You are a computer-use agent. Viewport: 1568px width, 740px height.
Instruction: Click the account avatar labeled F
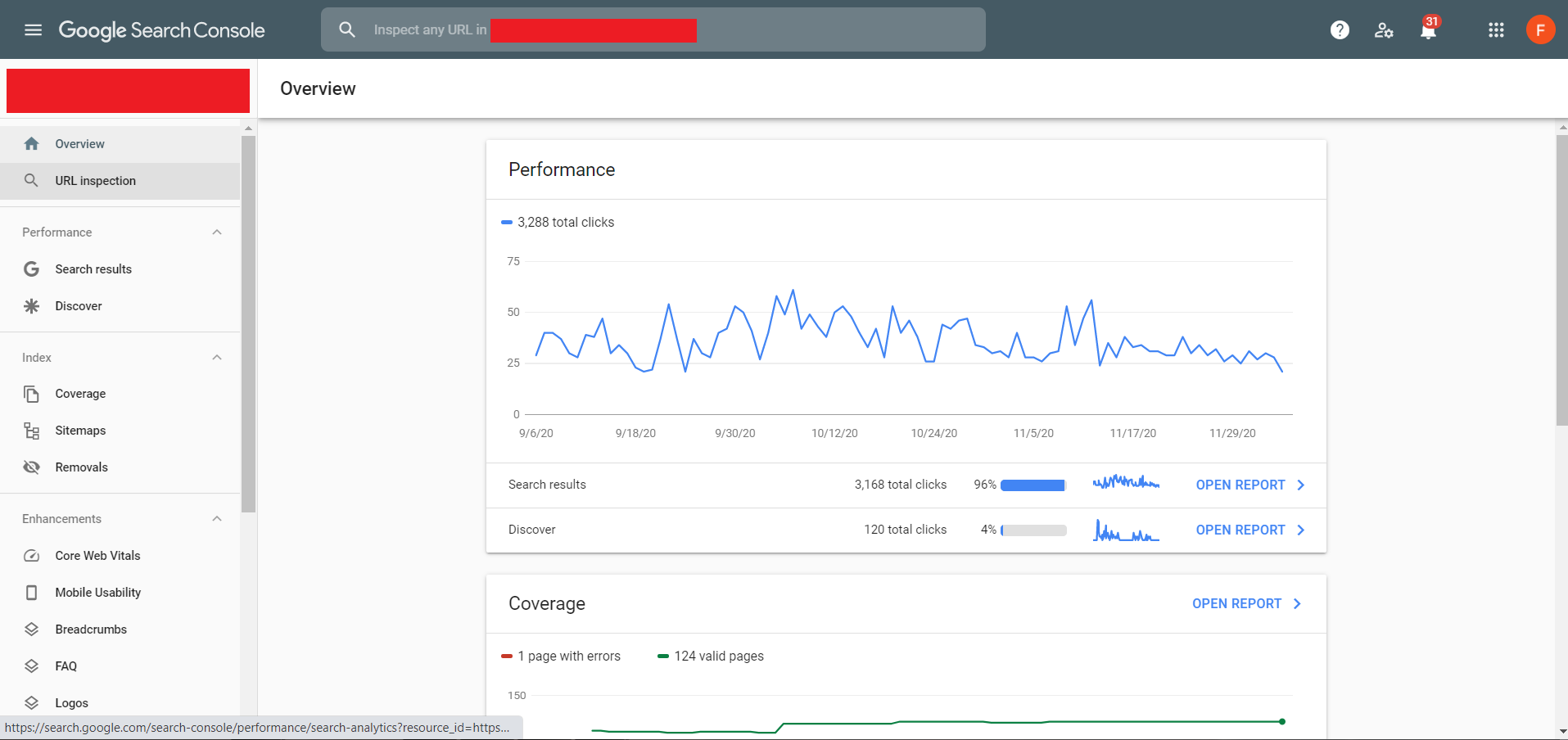tap(1540, 30)
